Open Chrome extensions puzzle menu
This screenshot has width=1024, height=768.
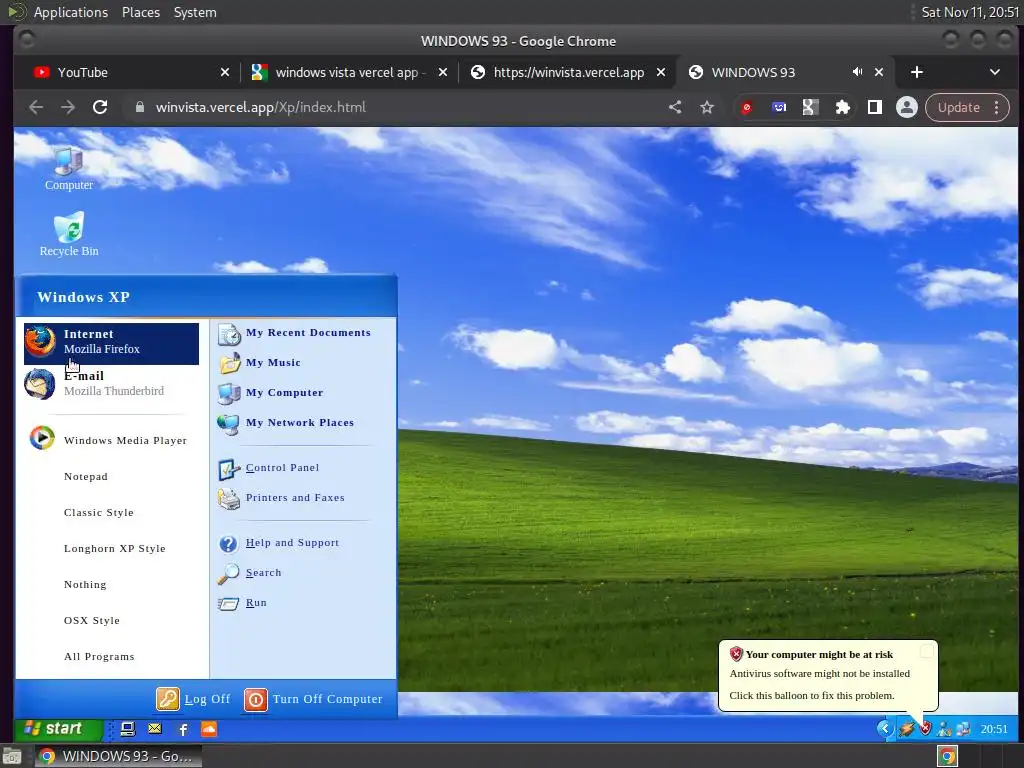842,107
